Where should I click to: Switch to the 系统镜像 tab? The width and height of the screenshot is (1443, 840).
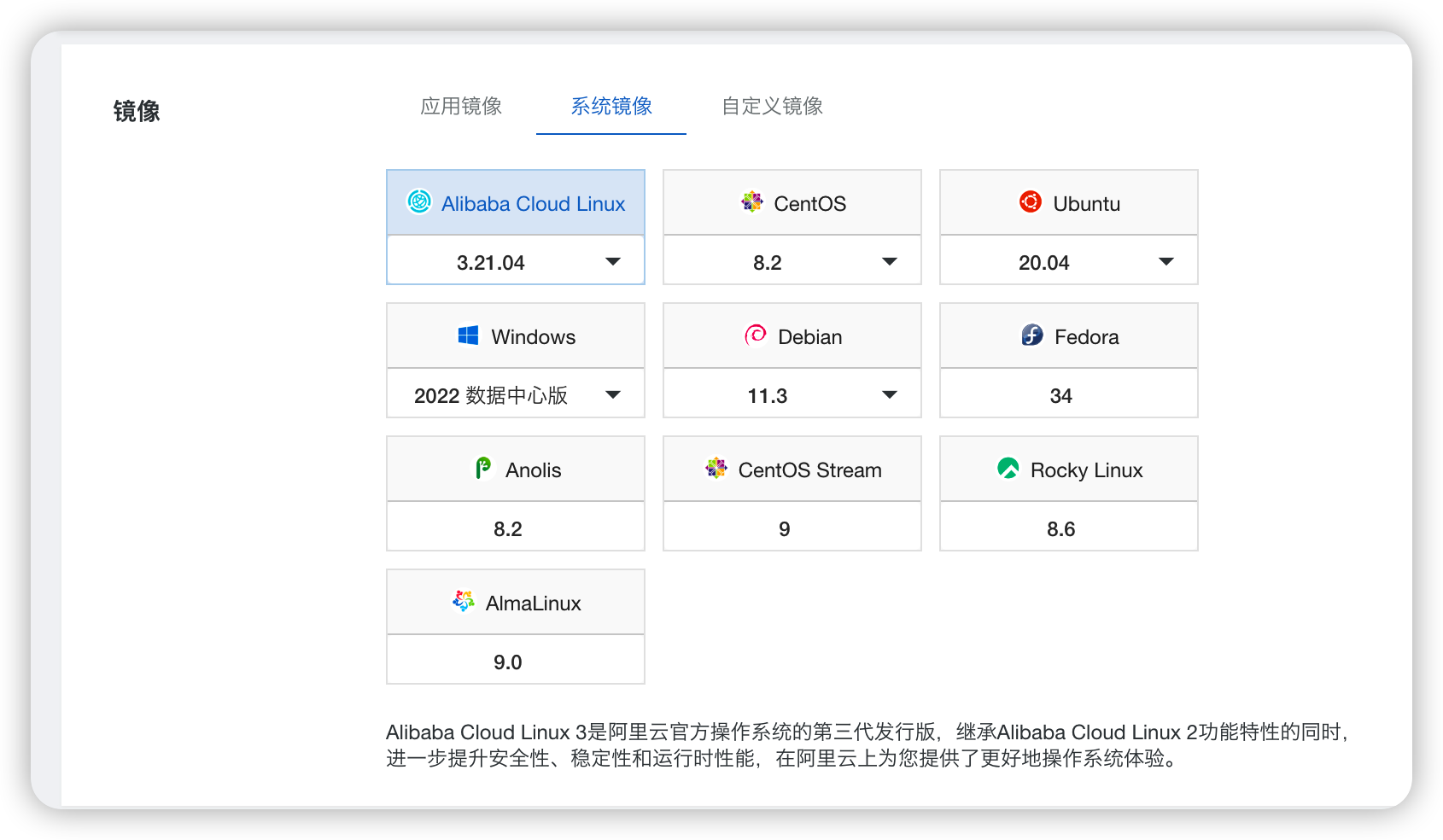click(611, 106)
